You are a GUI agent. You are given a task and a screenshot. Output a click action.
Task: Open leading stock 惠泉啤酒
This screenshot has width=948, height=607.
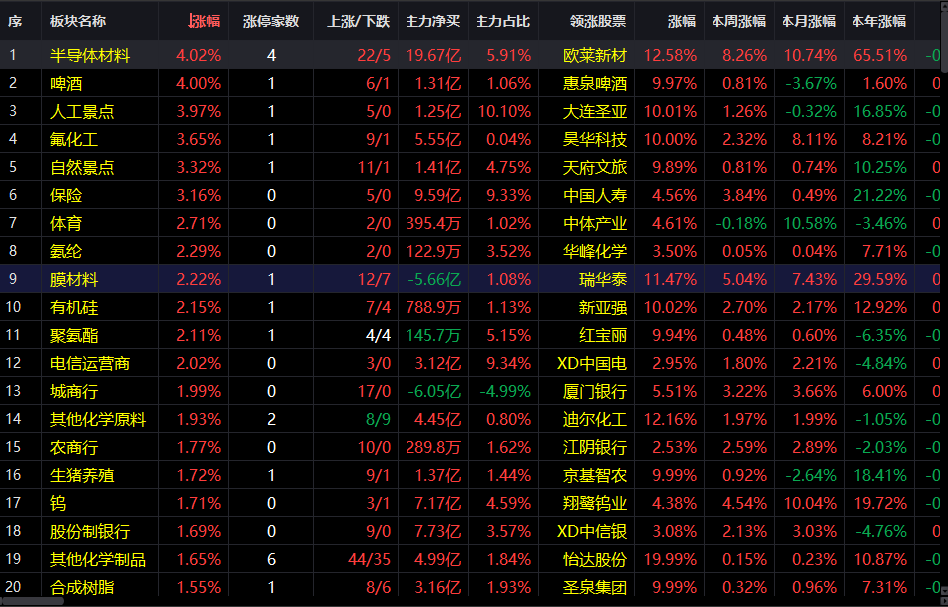tap(595, 83)
